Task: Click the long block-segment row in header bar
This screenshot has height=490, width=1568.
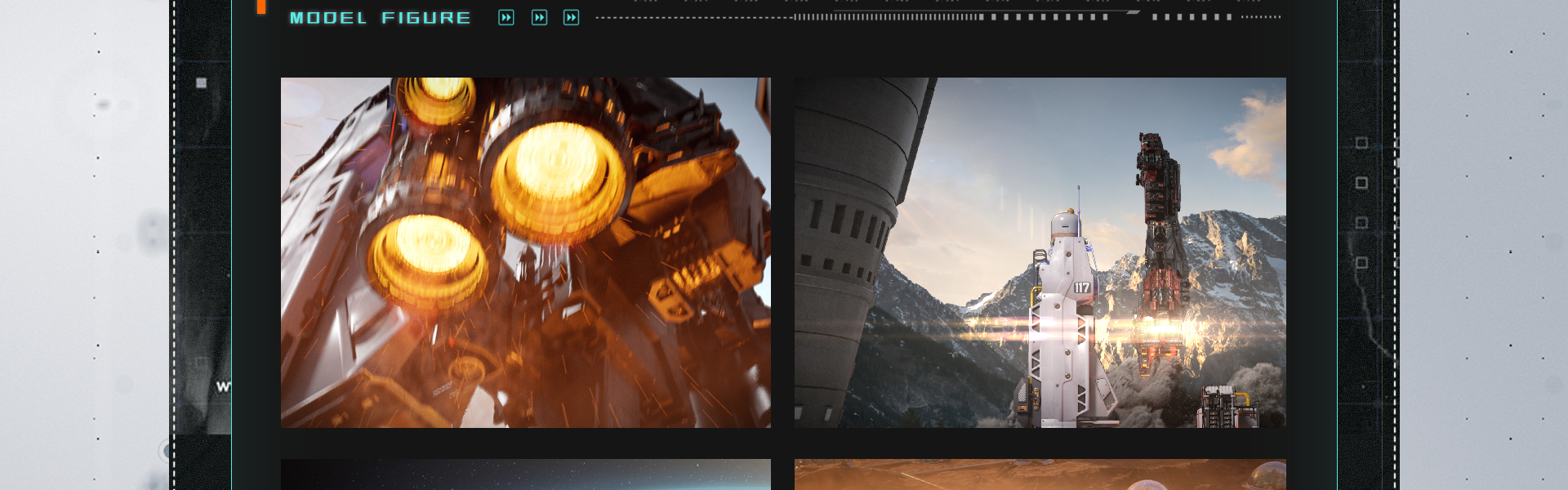Action: pyautogui.click(x=1045, y=17)
